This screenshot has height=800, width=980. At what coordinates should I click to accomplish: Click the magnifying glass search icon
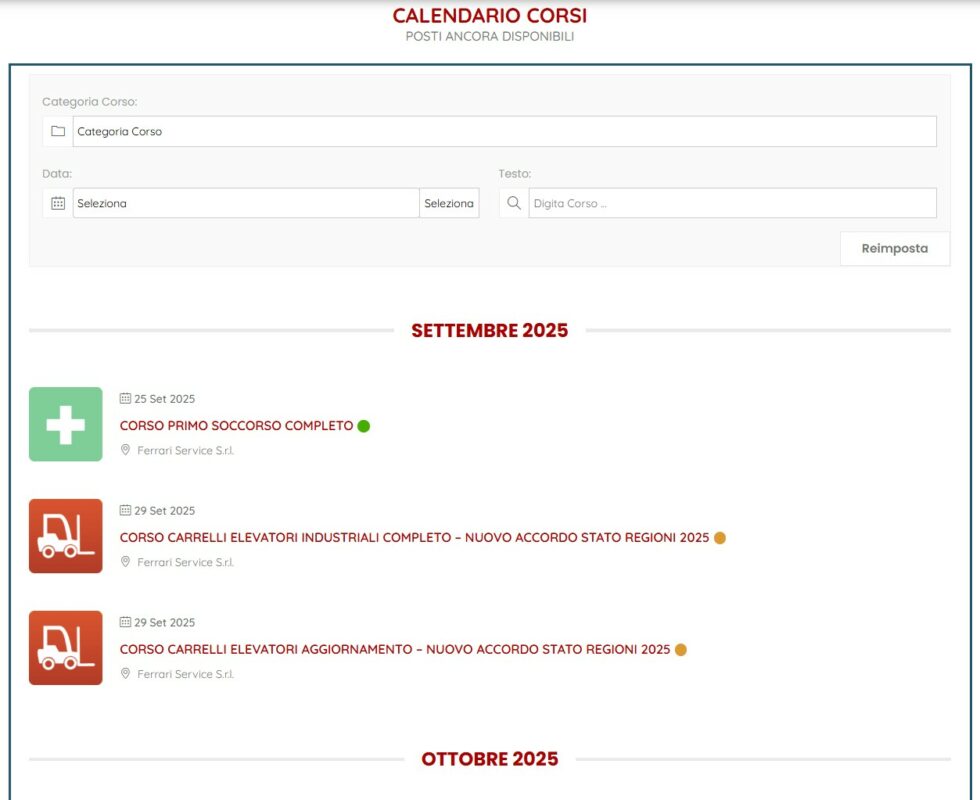[514, 203]
